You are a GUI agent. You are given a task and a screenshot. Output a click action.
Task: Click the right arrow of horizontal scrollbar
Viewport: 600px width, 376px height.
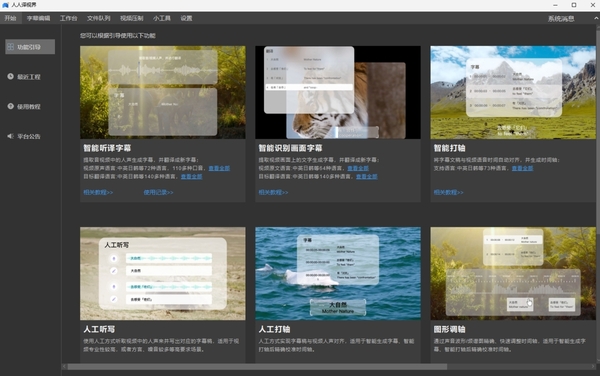tap(593, 366)
